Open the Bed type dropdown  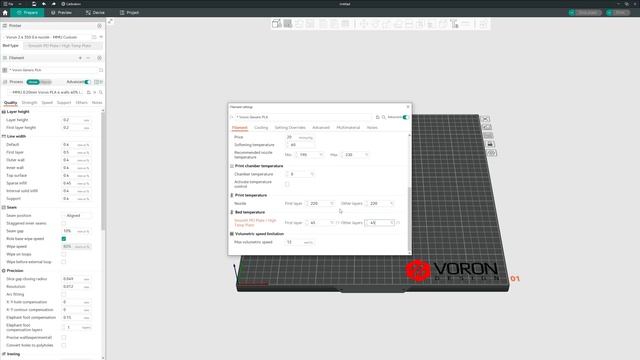[x=63, y=46]
